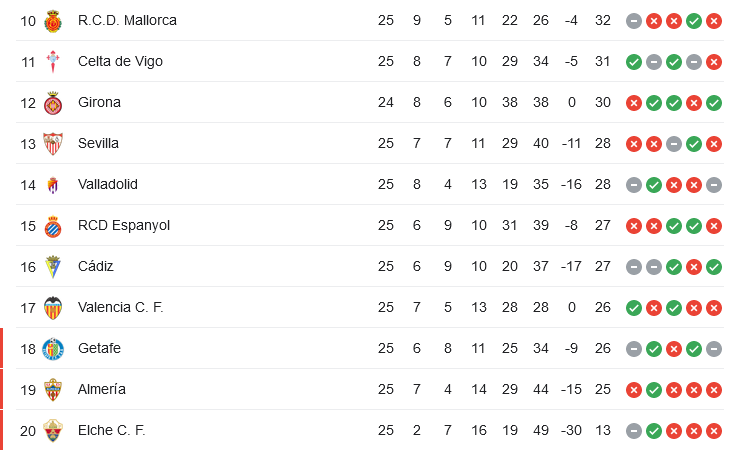Click the Celta de Vigo crest icon

coord(53,62)
